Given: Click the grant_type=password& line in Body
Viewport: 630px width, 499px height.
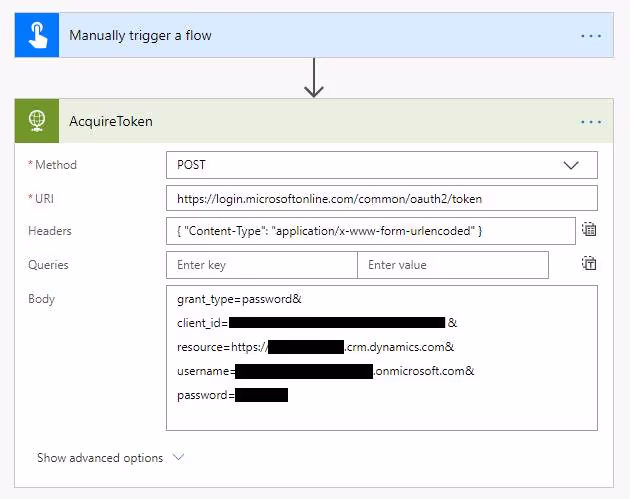Looking at the screenshot, I should click(x=239, y=299).
